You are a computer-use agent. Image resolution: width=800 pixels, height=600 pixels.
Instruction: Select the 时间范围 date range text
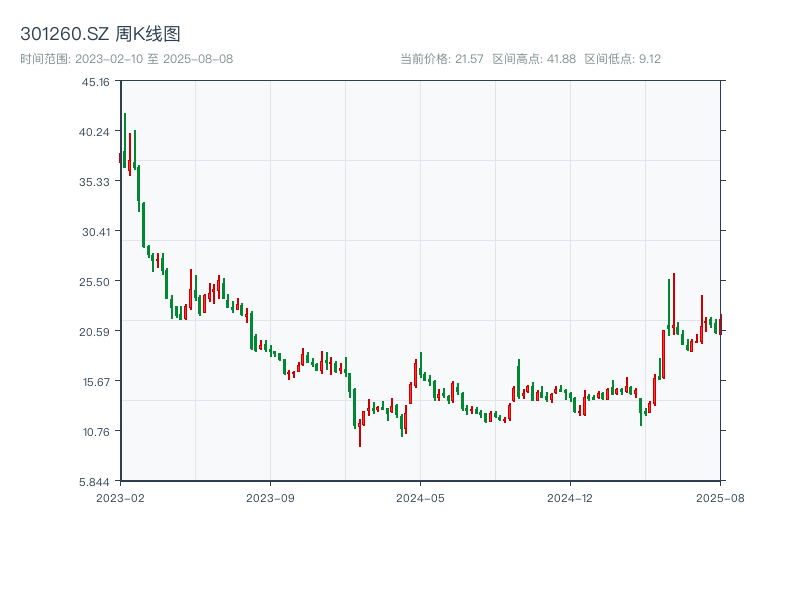[126, 59]
